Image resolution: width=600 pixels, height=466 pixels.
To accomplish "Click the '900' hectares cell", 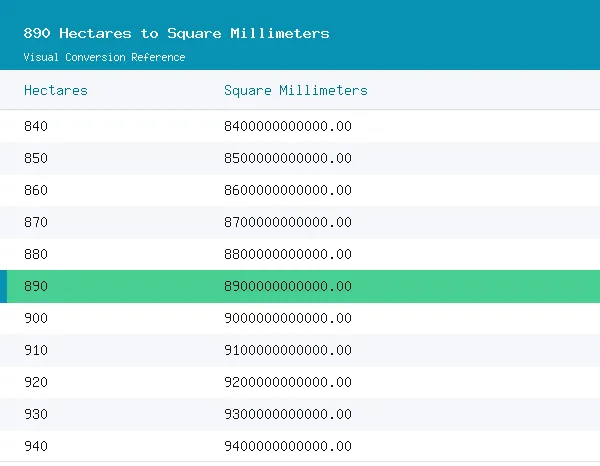I will 36,318.
